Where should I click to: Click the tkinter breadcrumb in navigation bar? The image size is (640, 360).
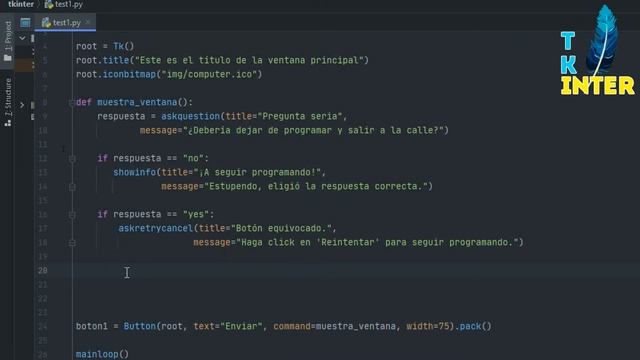[21, 4]
